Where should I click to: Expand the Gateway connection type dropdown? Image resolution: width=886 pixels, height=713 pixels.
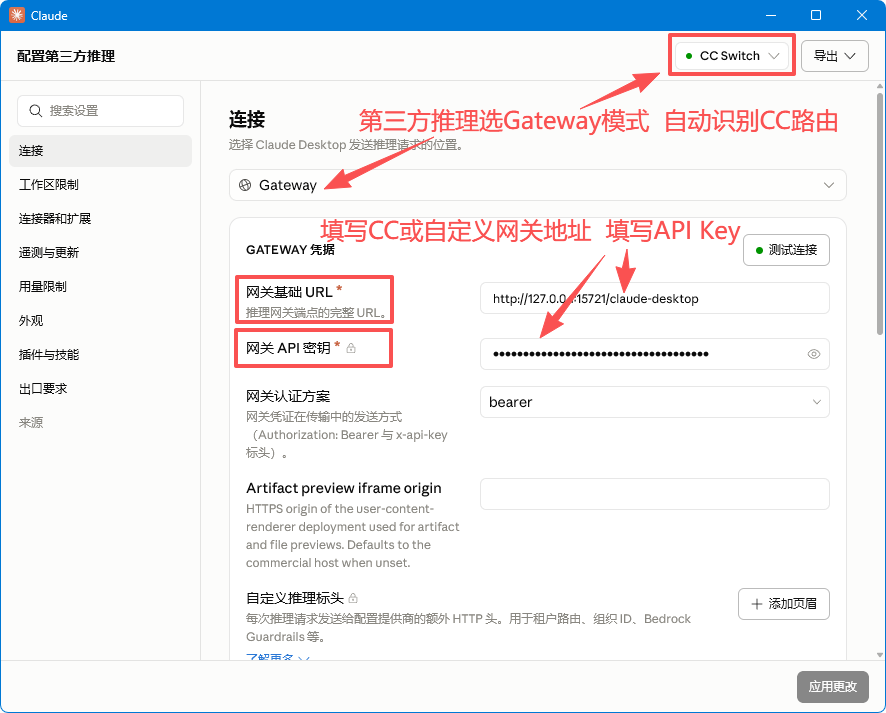[537, 185]
